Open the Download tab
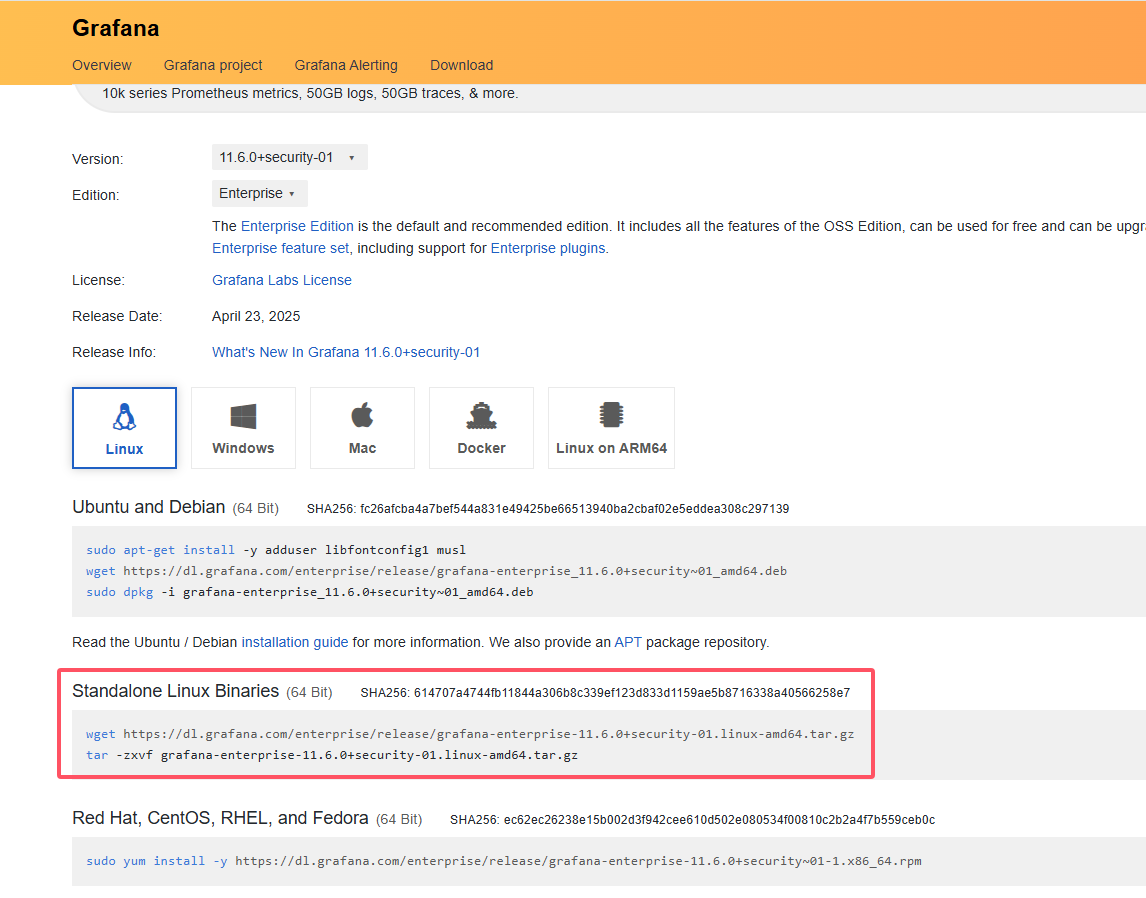Image resolution: width=1146 pixels, height=898 pixels. tap(461, 65)
